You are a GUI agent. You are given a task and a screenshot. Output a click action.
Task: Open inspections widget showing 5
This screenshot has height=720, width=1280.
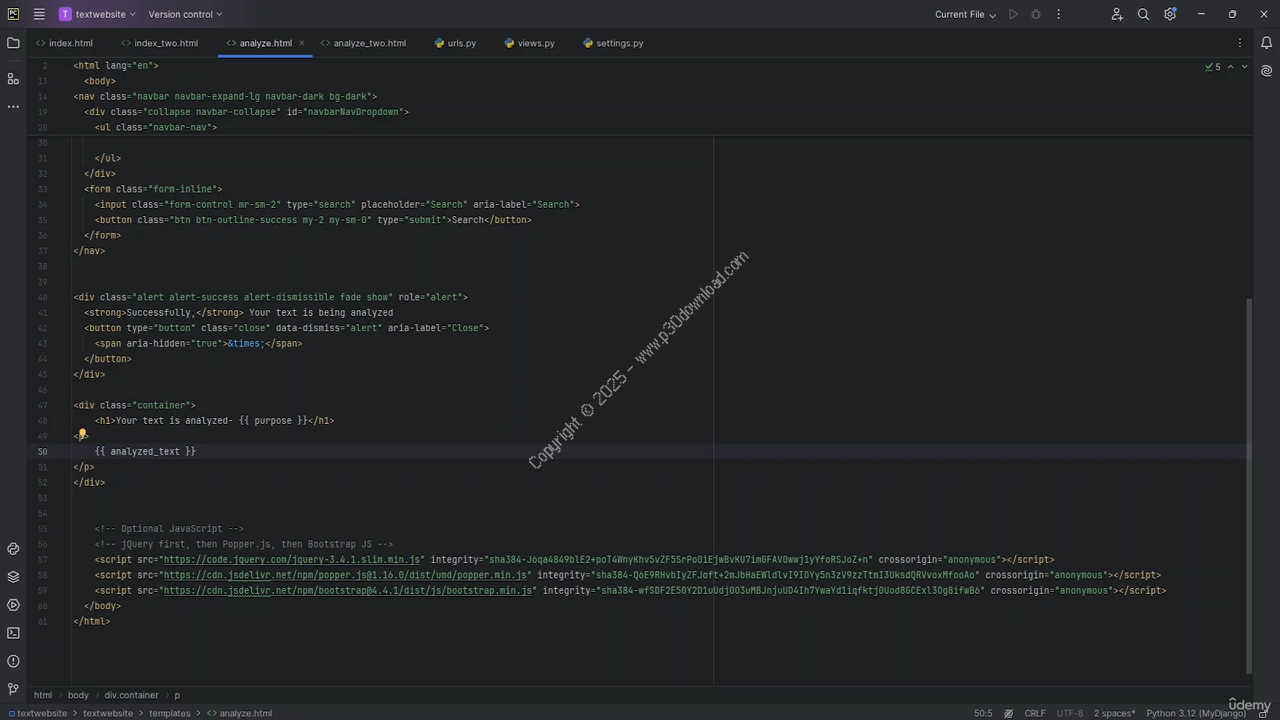[x=1213, y=67]
